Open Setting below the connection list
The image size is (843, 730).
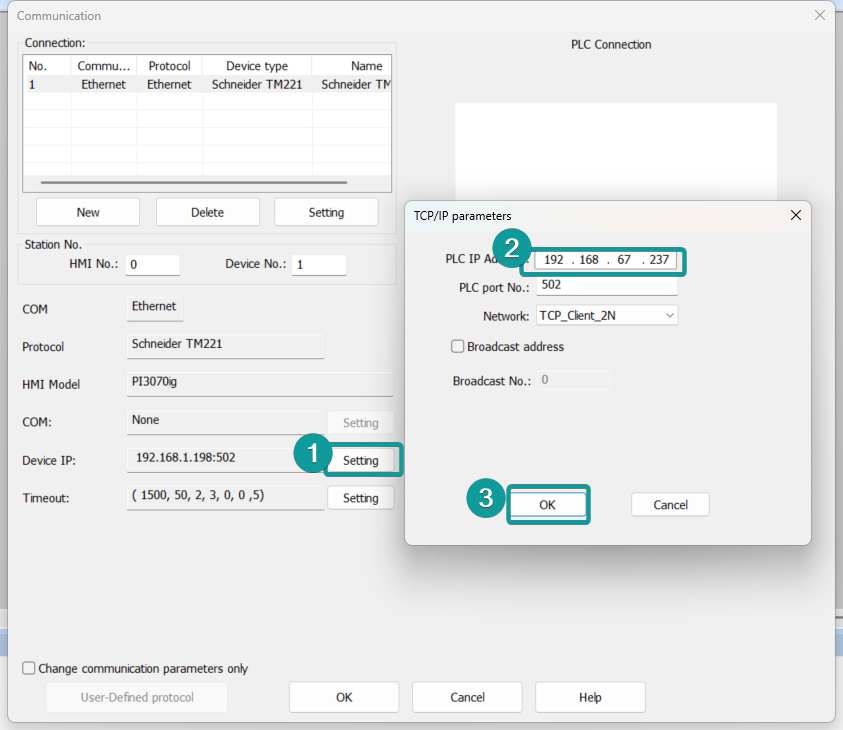tap(326, 212)
